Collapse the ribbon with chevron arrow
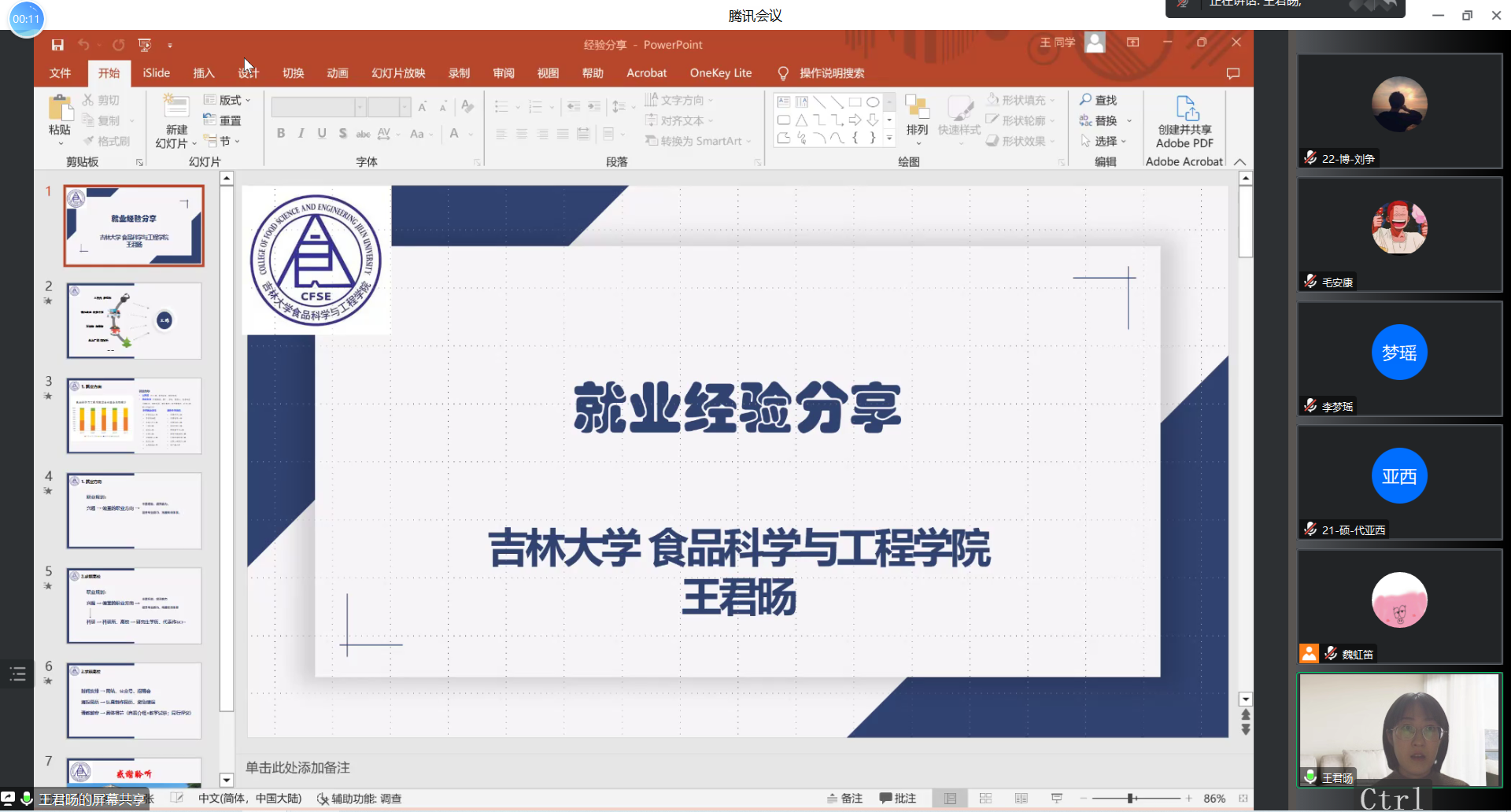The width and height of the screenshot is (1511, 812). click(x=1240, y=162)
